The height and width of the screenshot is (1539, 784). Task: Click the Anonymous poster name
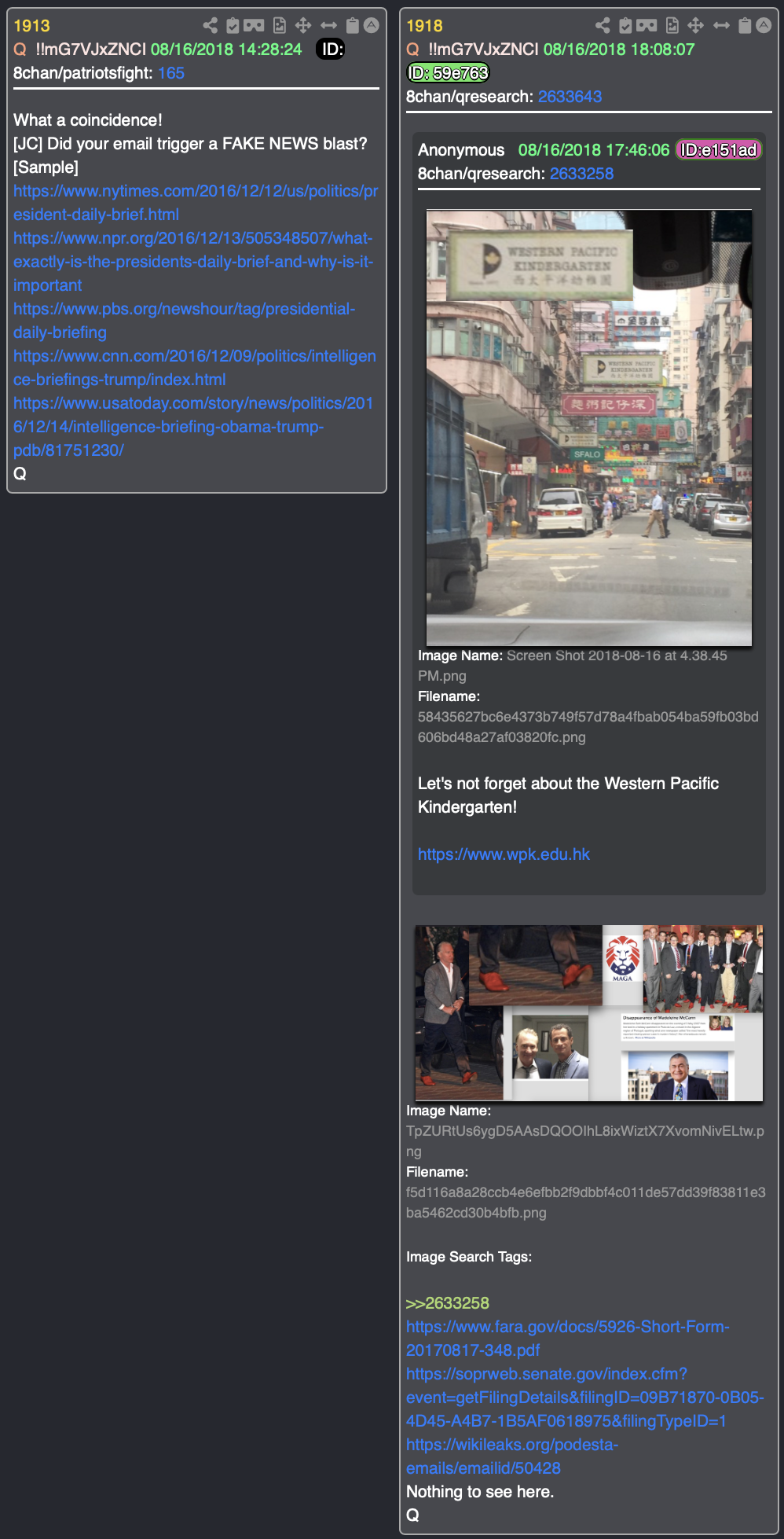pyautogui.click(x=461, y=150)
